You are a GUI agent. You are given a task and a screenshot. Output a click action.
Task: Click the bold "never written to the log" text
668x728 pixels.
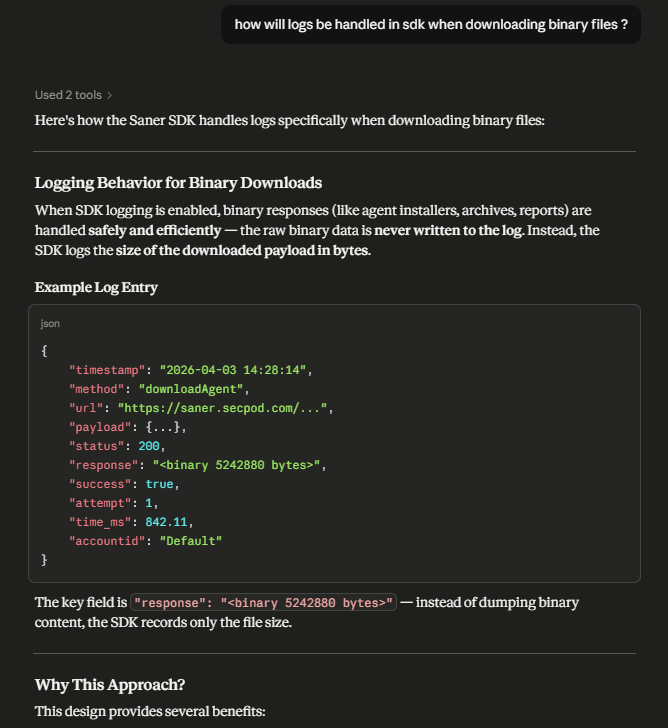coord(448,230)
